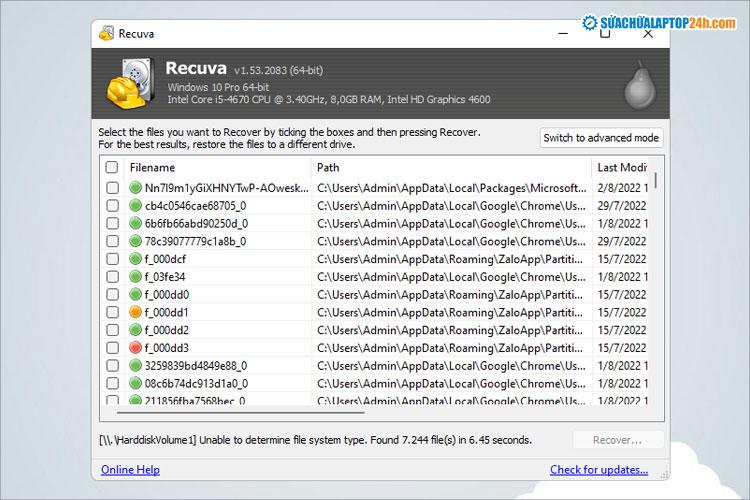
Task: Click green state icon of 08c6b74dc913d1a0_0
Action: click(135, 383)
